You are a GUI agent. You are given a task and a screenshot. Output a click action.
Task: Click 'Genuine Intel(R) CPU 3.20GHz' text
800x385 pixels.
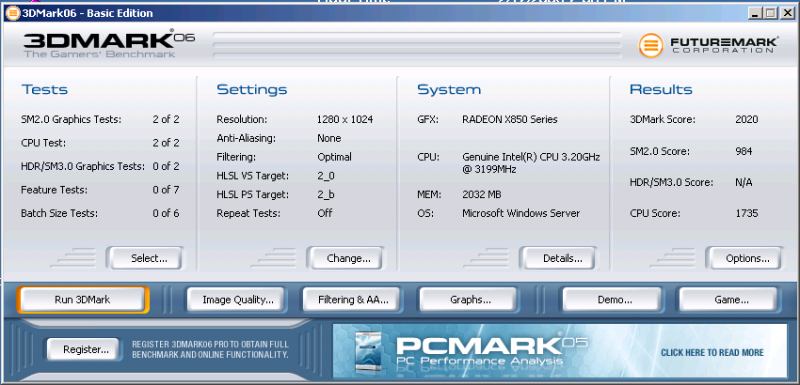coord(531,157)
